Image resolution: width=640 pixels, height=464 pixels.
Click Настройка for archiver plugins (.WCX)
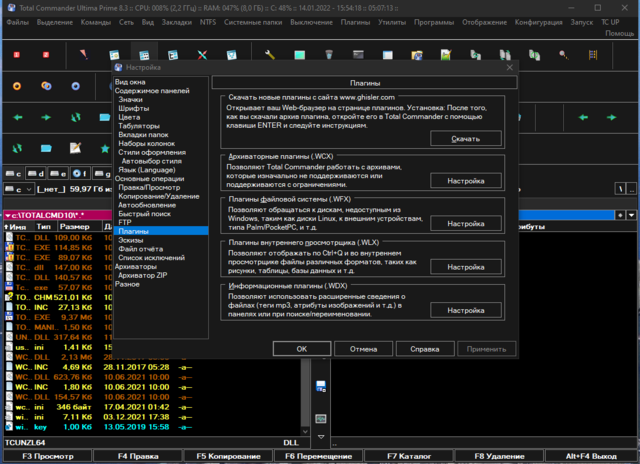click(x=466, y=181)
